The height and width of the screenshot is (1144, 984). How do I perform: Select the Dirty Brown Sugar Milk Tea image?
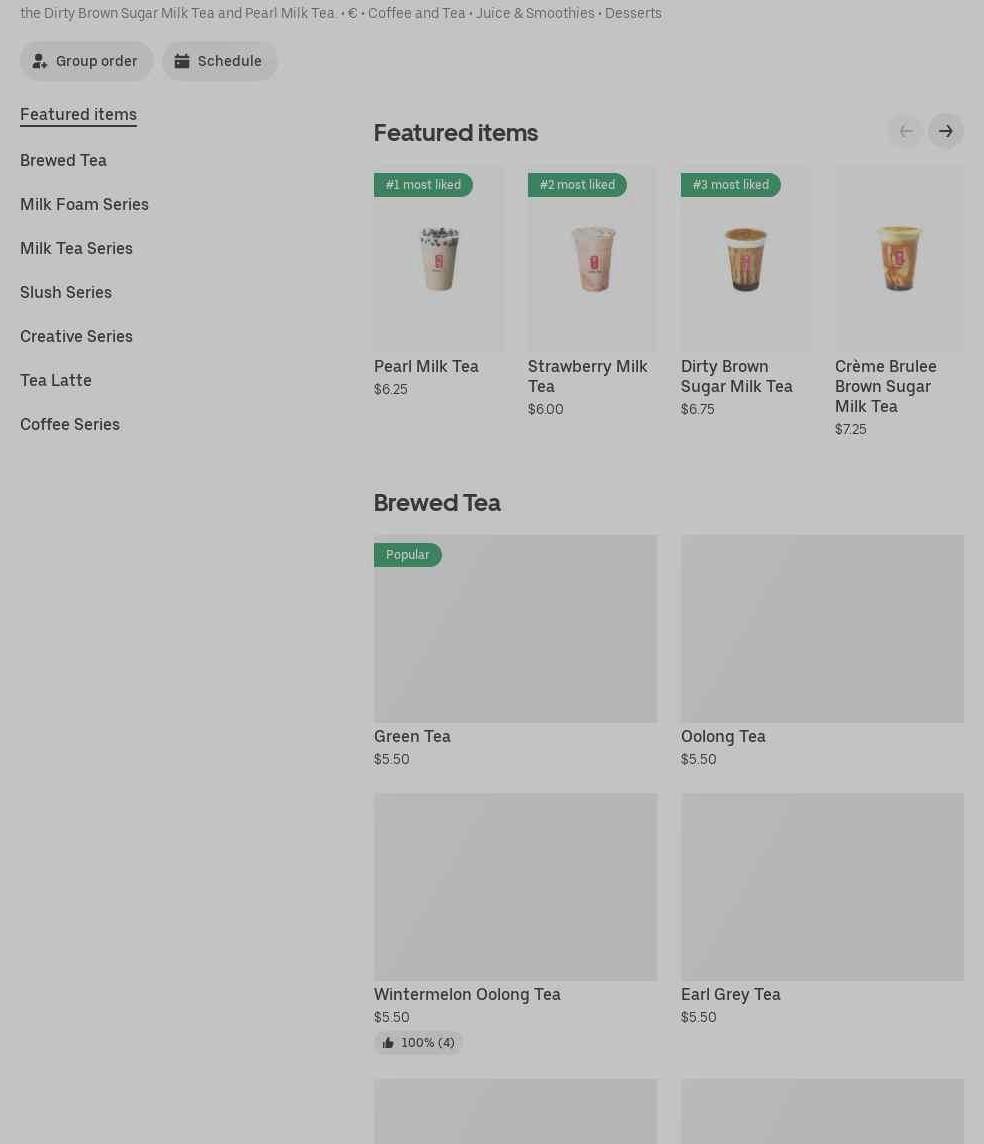[745, 258]
